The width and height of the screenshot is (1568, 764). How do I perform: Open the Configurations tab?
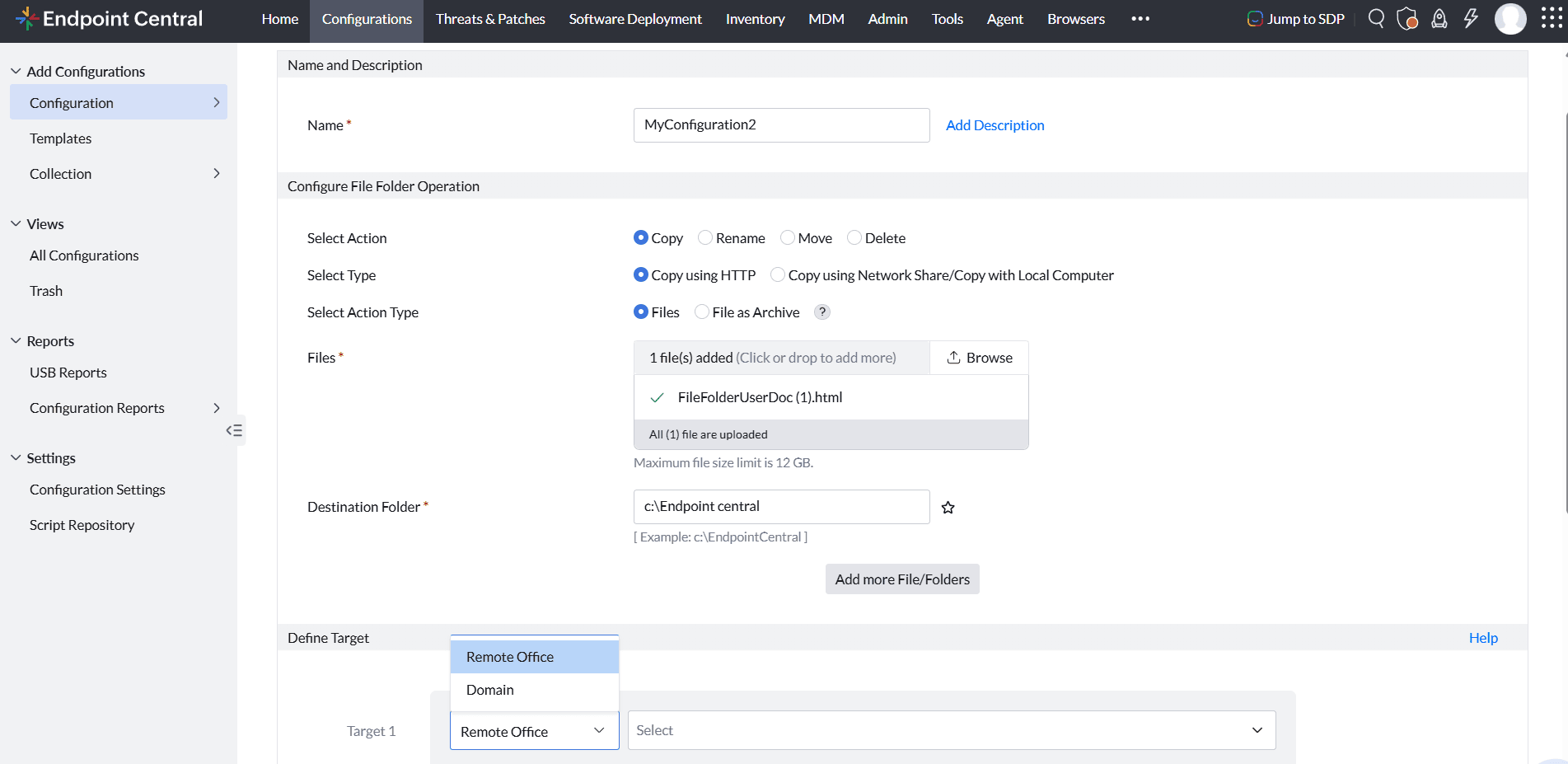click(x=367, y=19)
